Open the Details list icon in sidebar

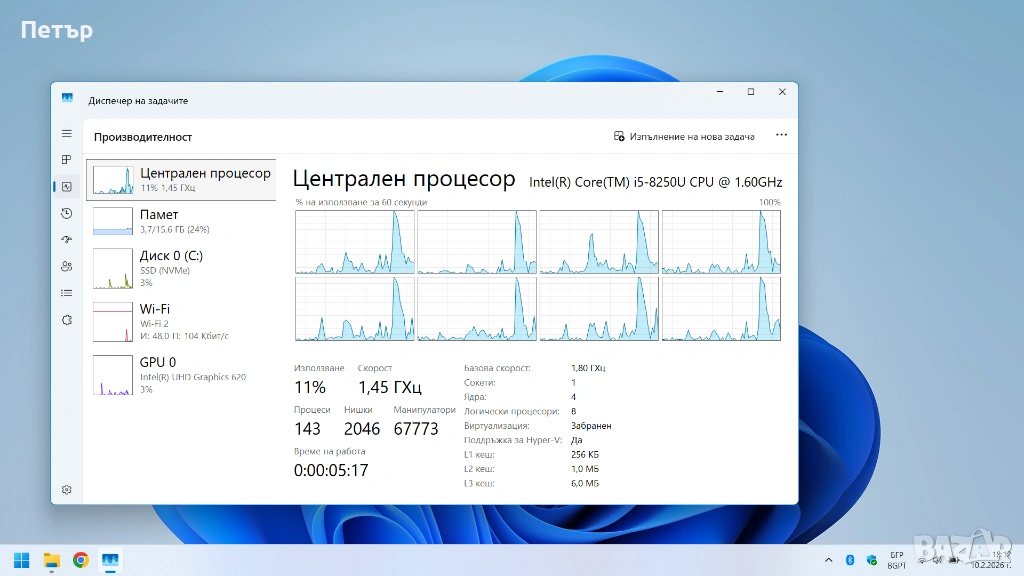67,293
